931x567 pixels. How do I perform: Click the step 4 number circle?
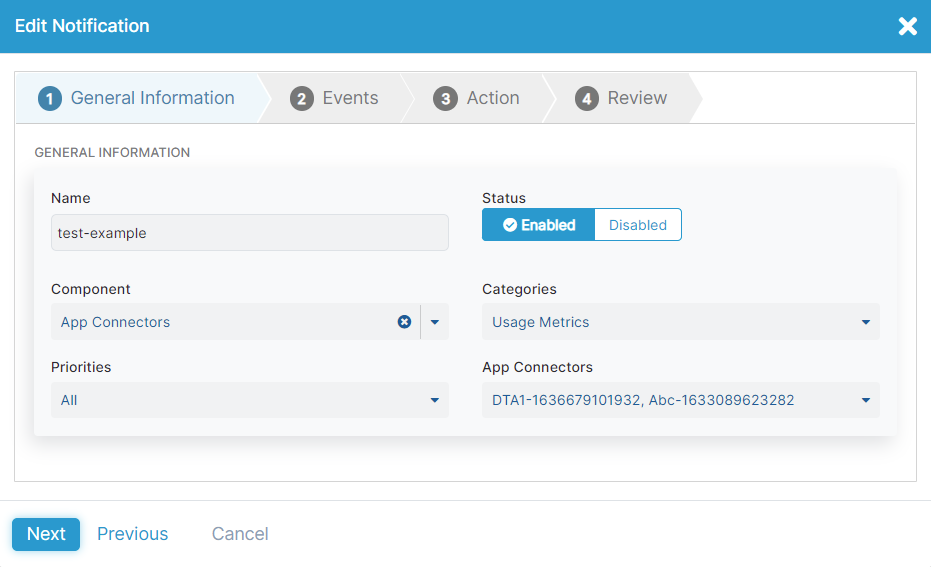[587, 98]
